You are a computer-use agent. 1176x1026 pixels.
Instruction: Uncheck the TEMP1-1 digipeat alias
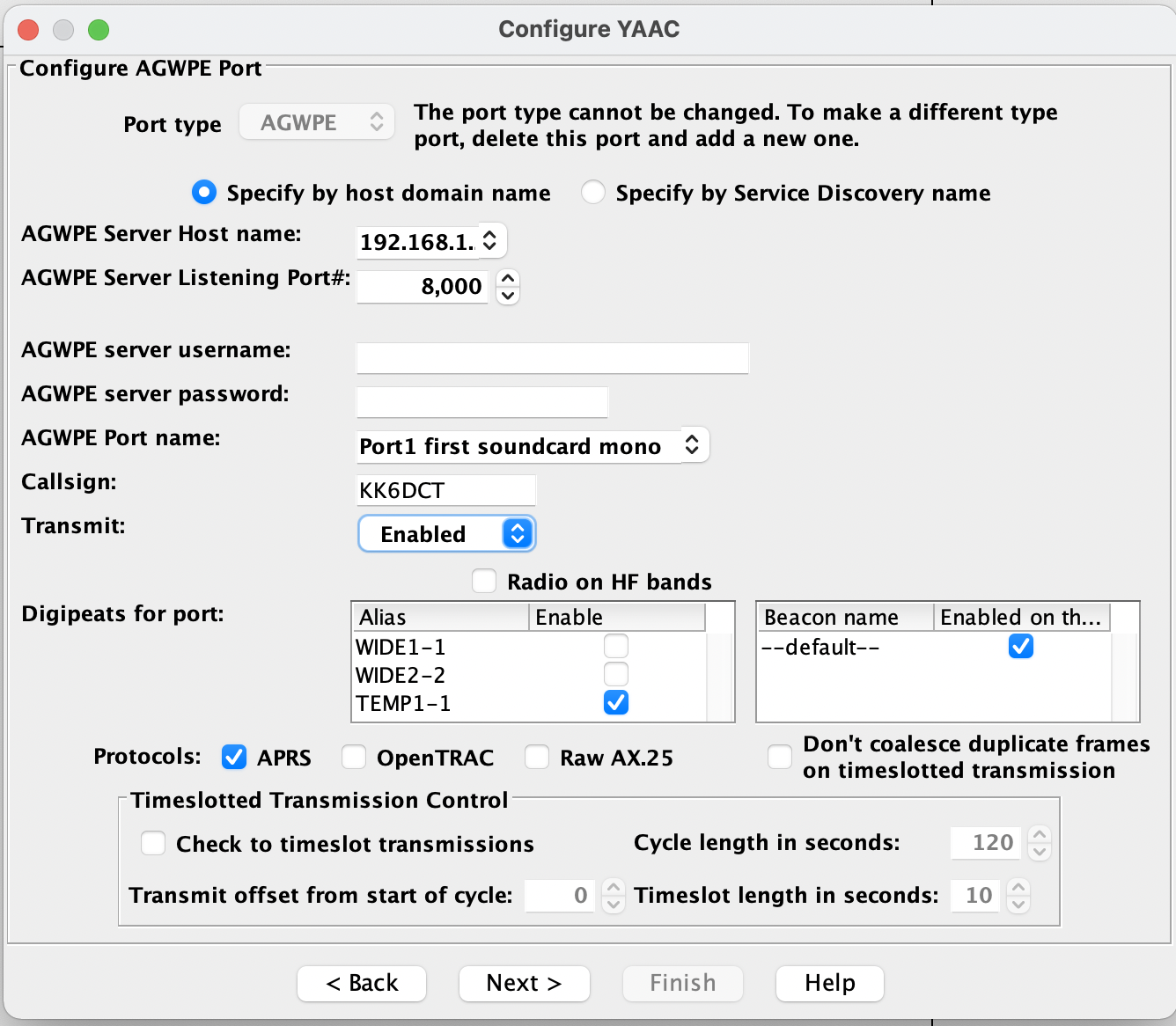pyautogui.click(x=616, y=702)
